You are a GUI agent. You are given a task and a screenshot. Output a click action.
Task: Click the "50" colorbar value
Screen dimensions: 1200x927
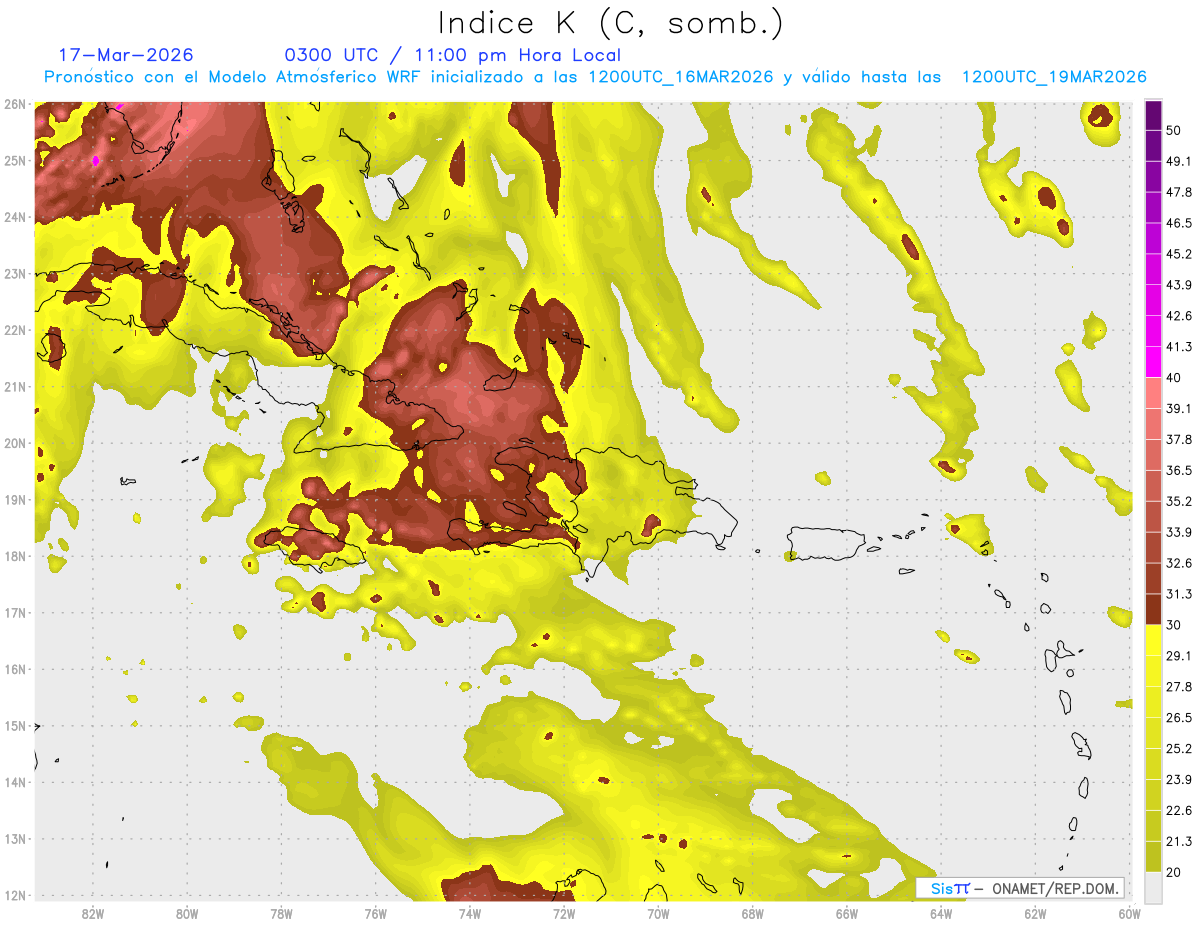[1175, 130]
